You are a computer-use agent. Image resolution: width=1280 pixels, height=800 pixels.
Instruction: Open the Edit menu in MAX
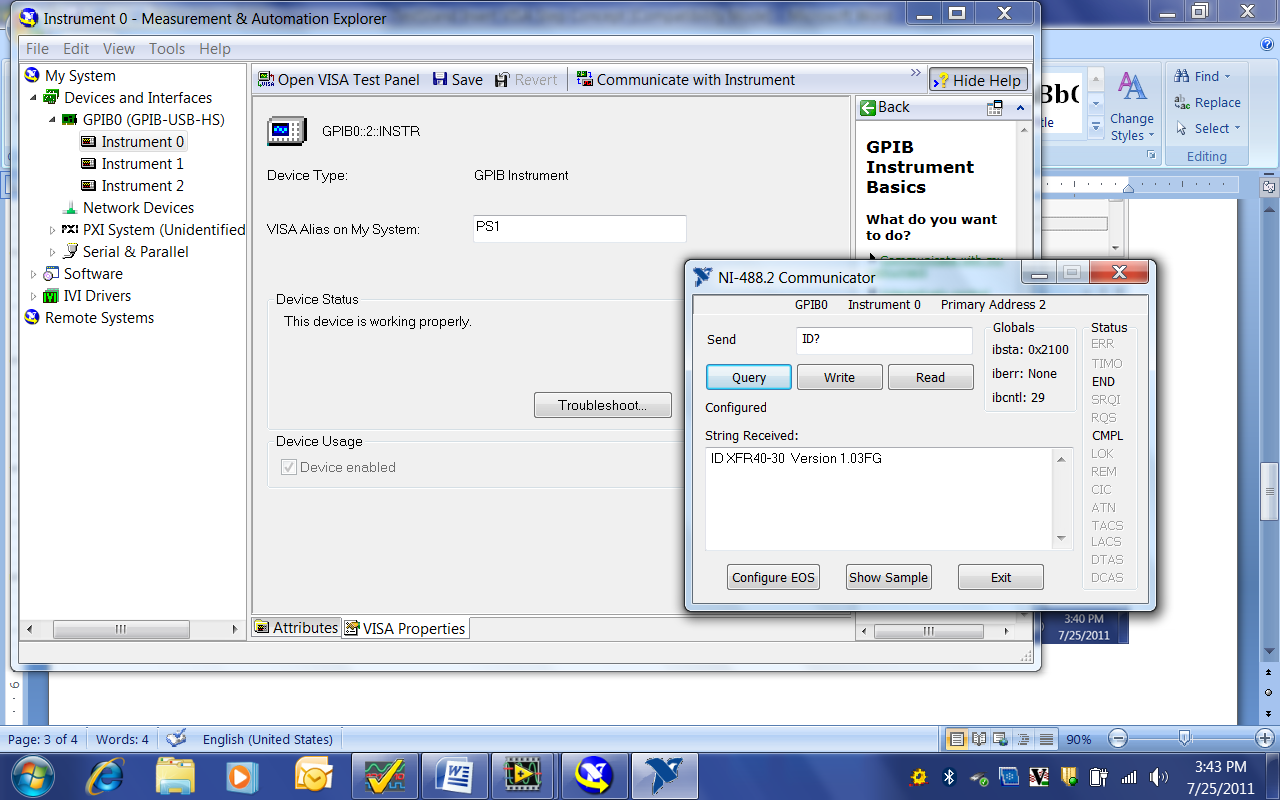76,49
